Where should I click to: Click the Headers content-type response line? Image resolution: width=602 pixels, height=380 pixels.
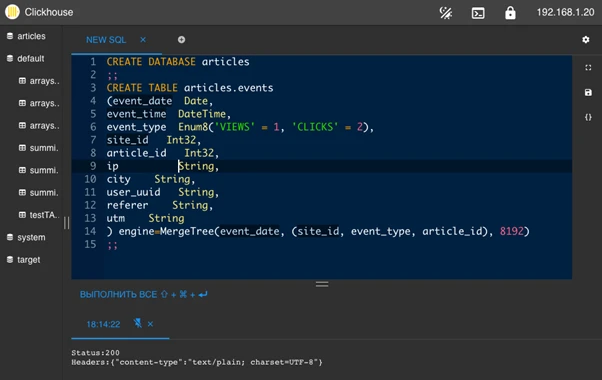click(x=197, y=362)
